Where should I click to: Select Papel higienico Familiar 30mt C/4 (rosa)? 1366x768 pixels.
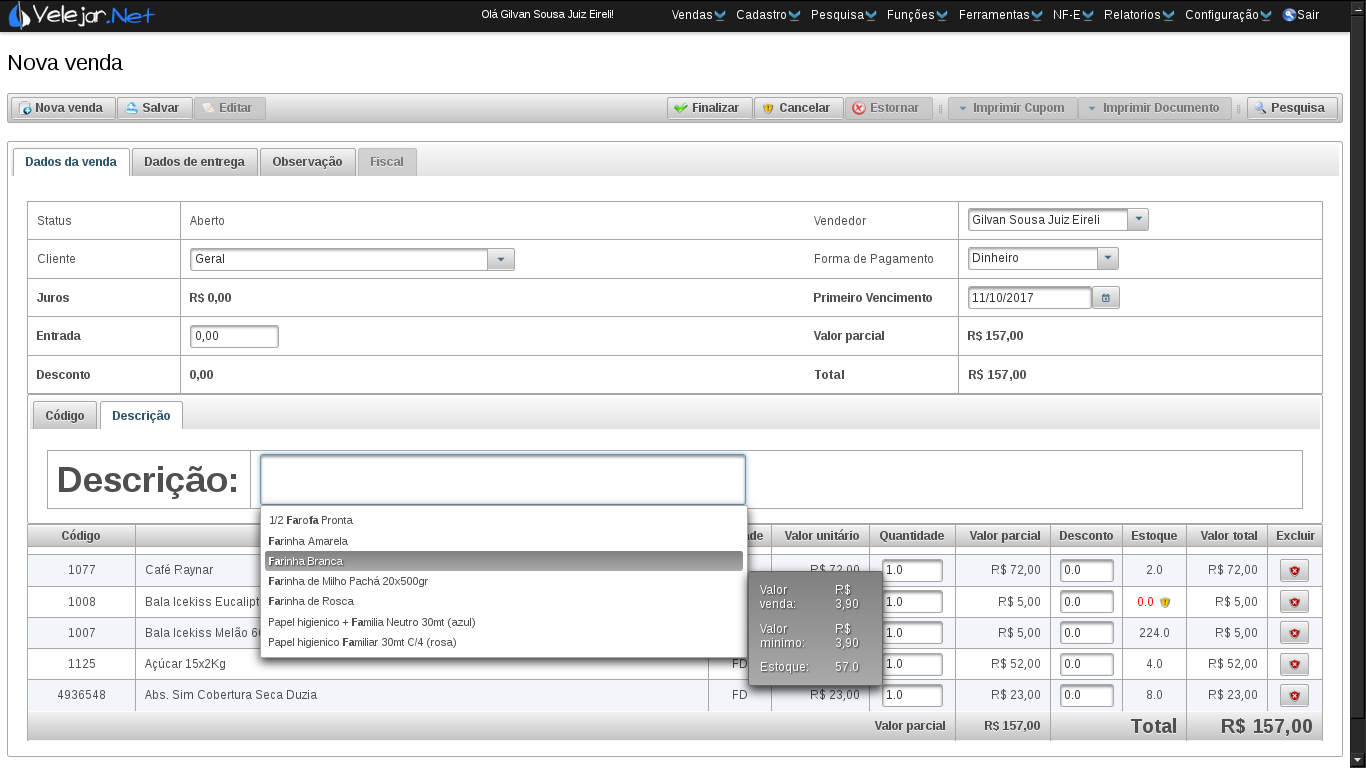[503, 642]
